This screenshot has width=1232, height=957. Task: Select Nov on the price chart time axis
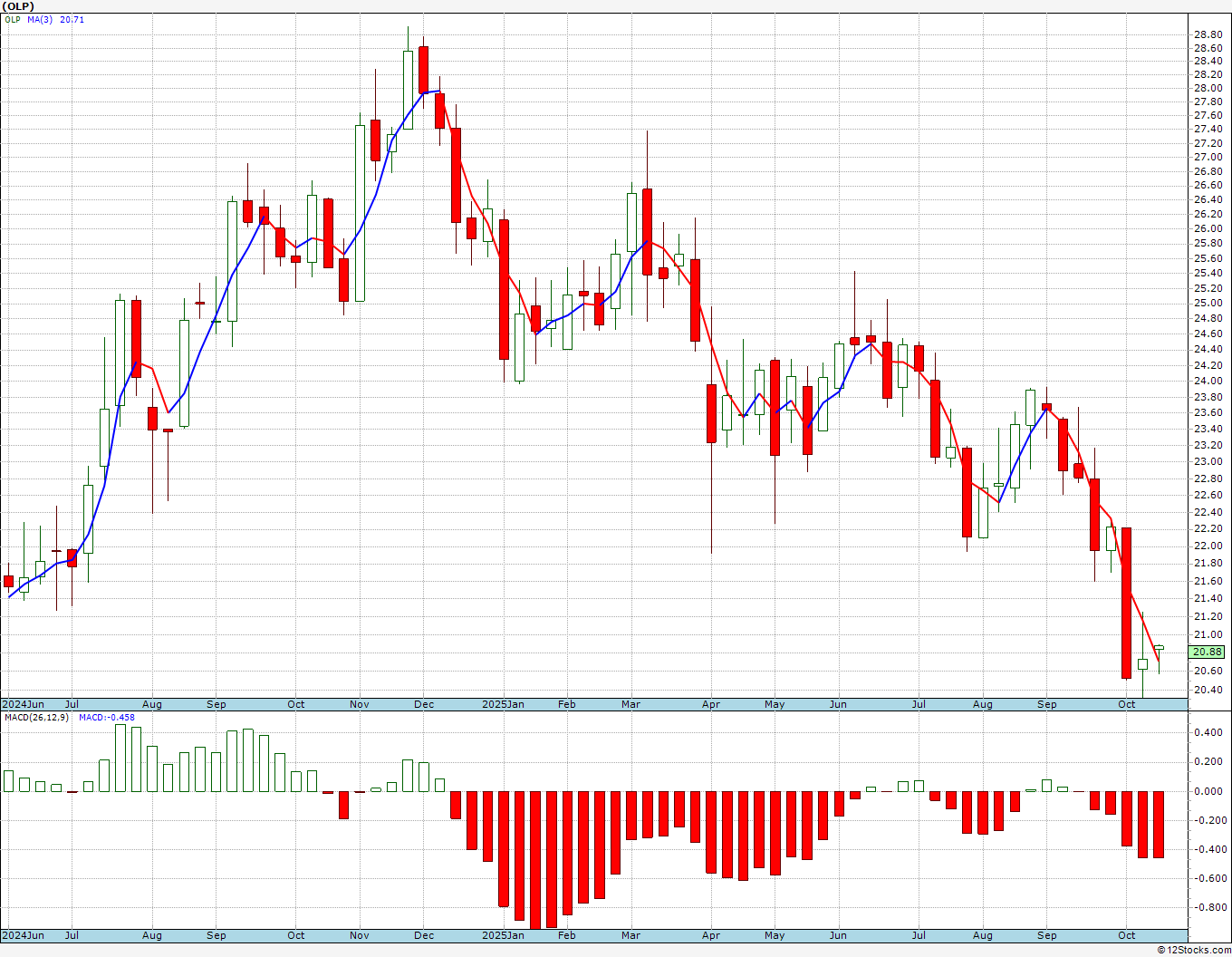(359, 704)
